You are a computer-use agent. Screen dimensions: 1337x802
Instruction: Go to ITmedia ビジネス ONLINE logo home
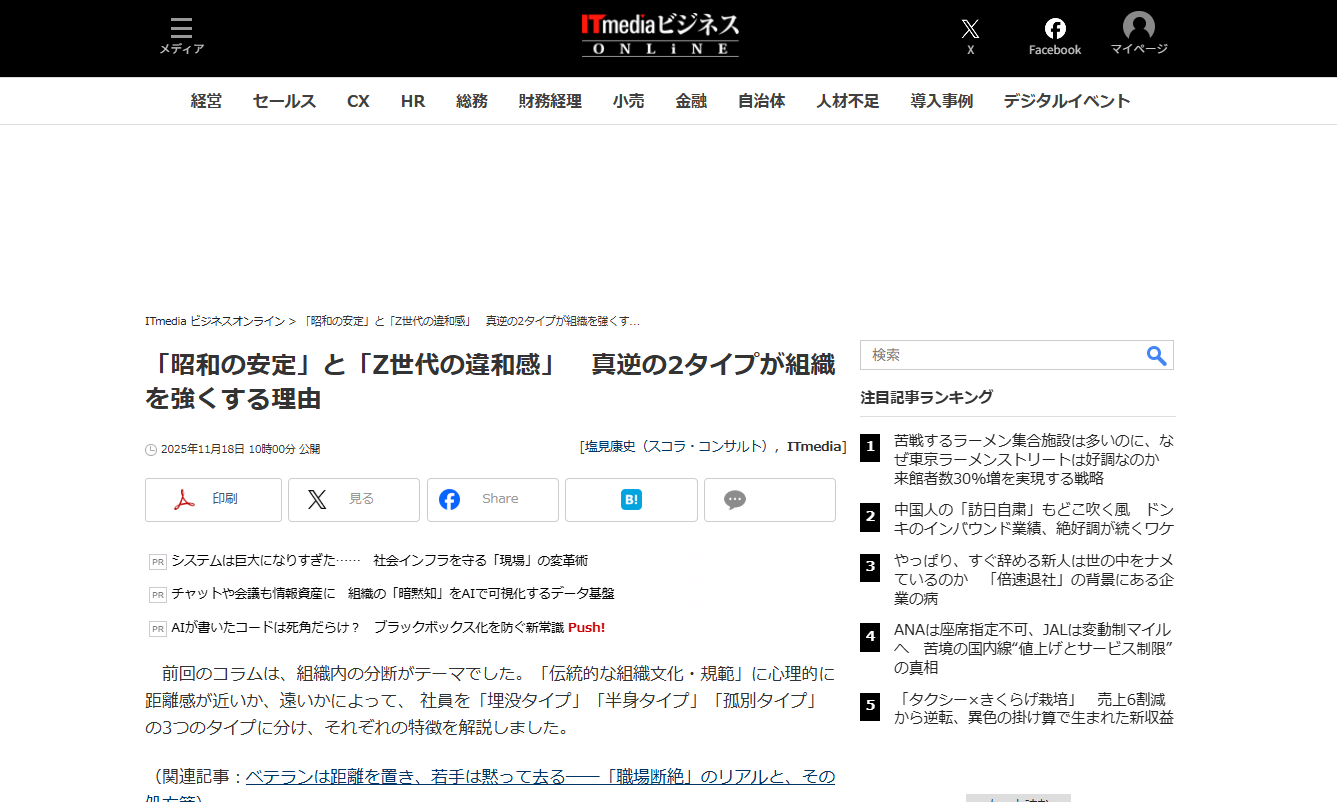coord(660,35)
